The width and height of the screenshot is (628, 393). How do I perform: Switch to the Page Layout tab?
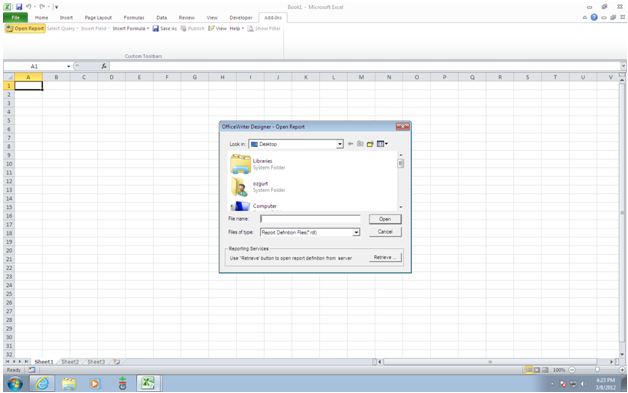click(x=98, y=18)
